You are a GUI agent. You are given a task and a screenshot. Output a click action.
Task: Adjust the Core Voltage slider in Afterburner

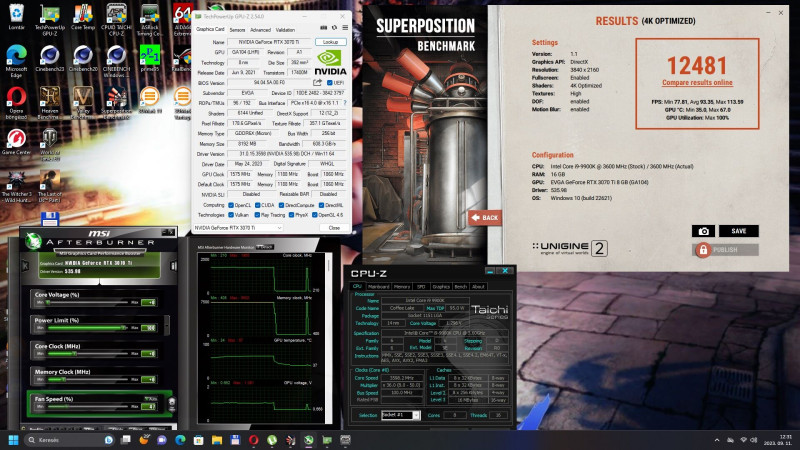[87, 303]
